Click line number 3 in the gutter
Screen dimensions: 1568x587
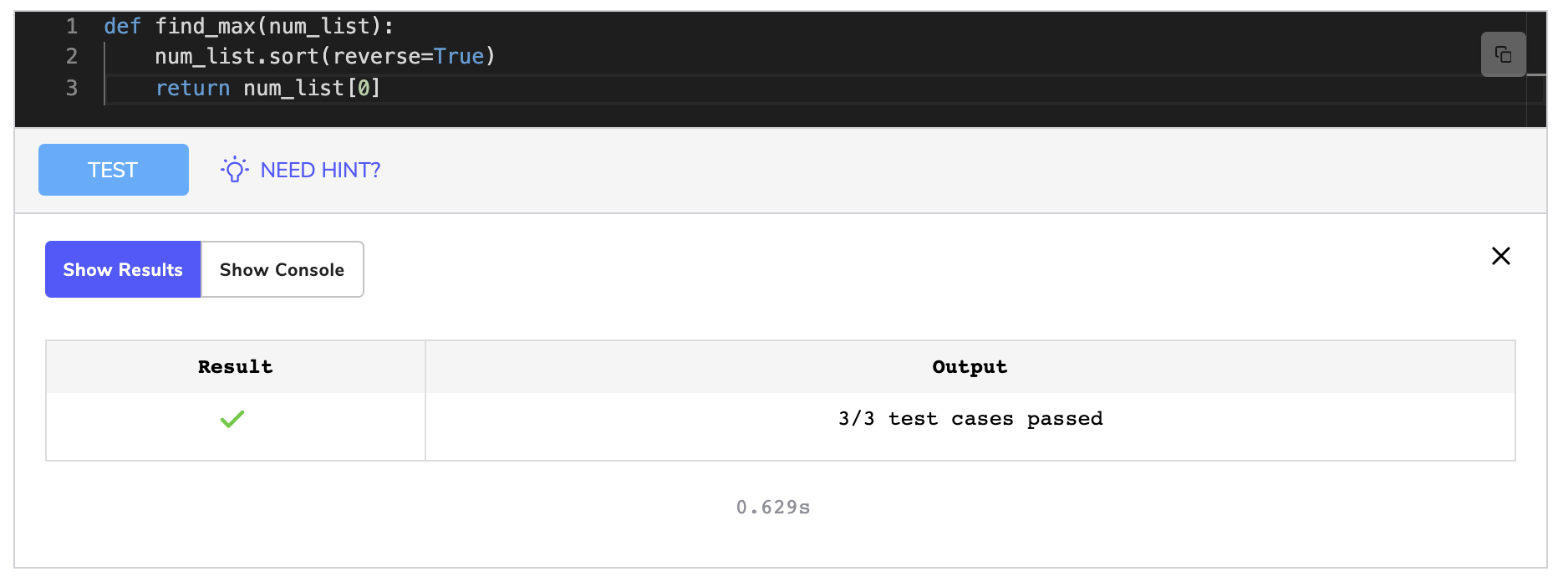pos(72,88)
